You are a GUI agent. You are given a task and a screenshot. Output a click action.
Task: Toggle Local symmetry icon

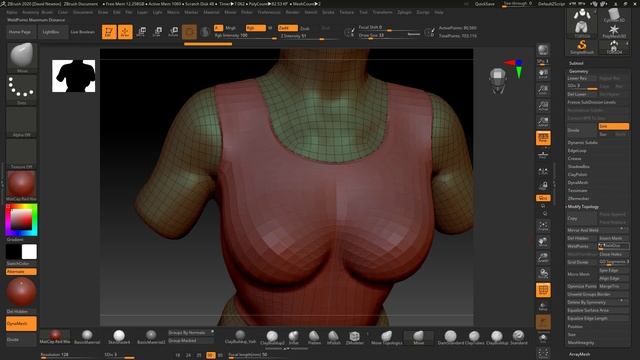543,171
